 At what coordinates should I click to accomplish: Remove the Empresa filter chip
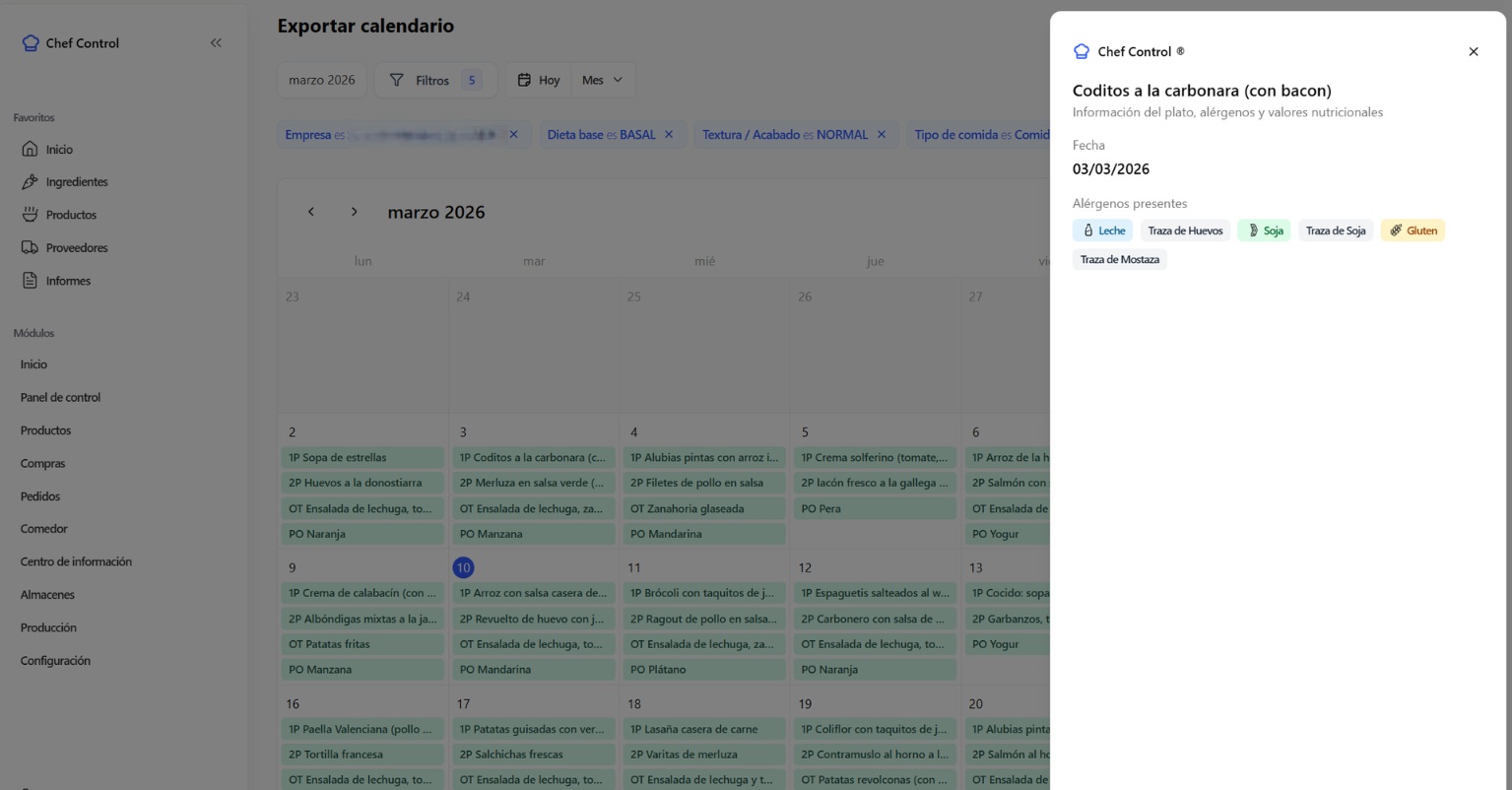[513, 135]
